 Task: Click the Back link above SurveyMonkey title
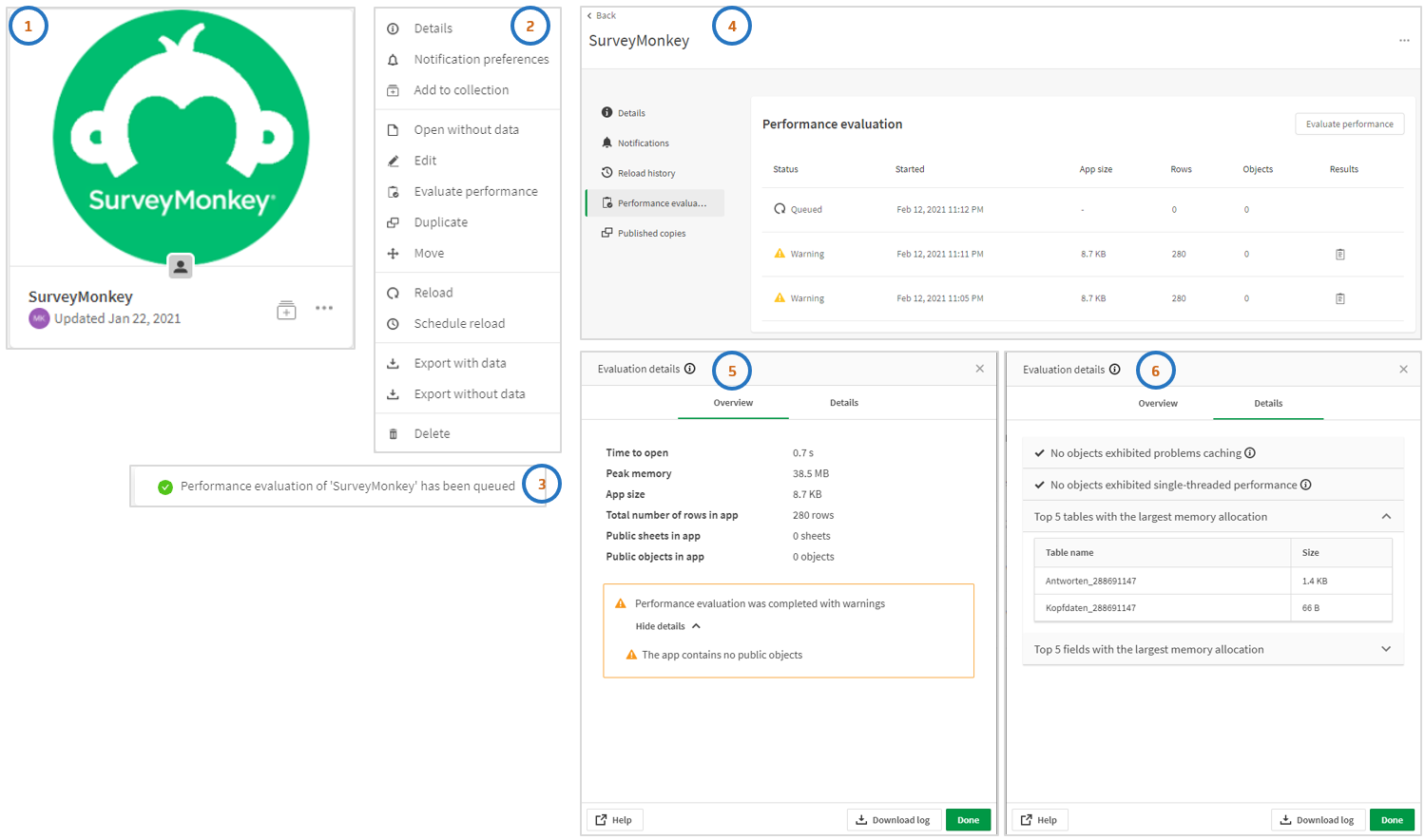pos(602,15)
